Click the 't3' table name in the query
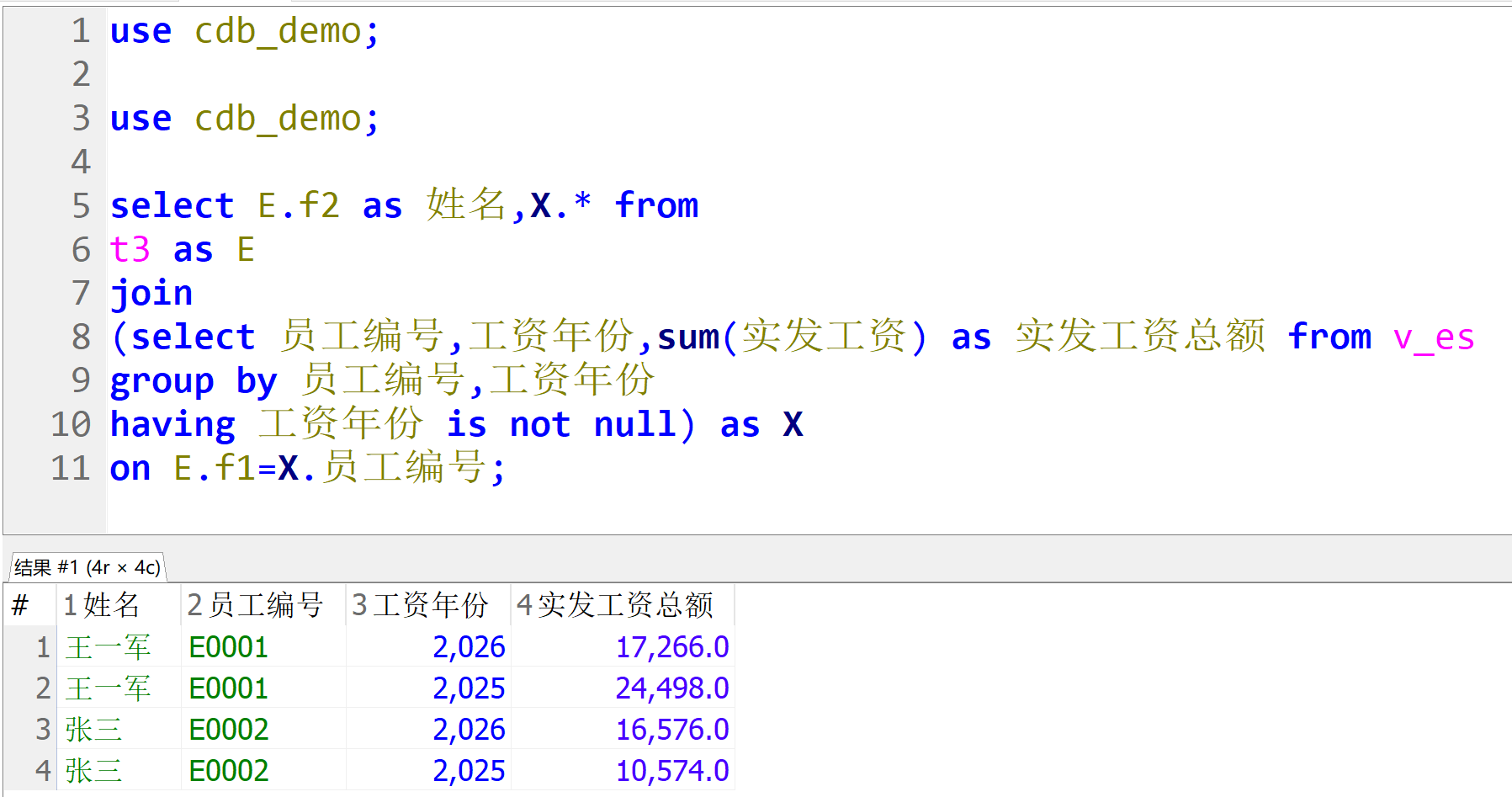 pyautogui.click(x=130, y=249)
